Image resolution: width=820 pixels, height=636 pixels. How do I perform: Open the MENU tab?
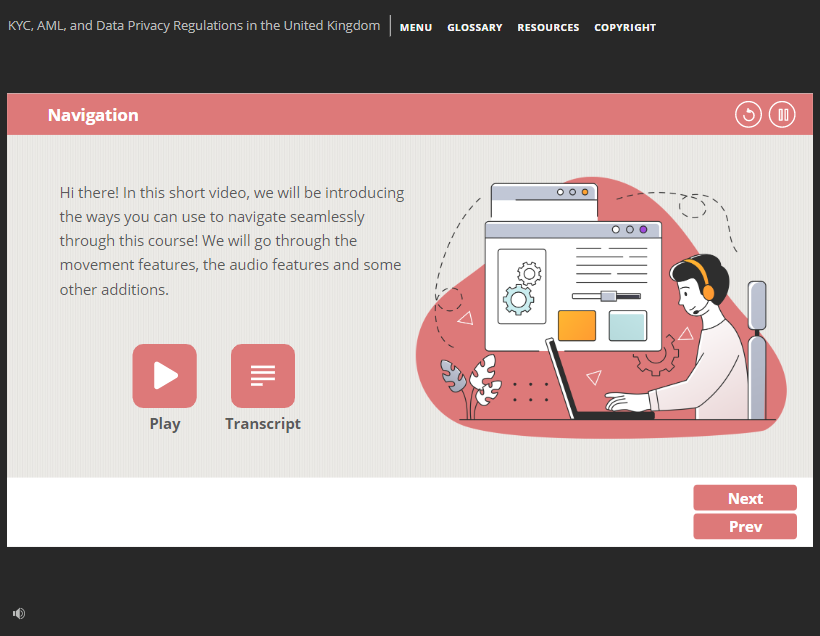click(416, 27)
